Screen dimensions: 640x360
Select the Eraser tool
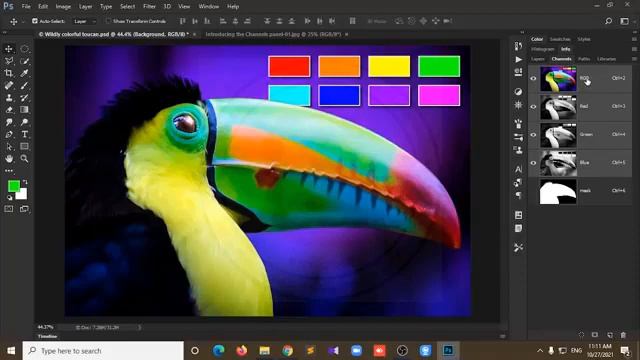pos(9,110)
